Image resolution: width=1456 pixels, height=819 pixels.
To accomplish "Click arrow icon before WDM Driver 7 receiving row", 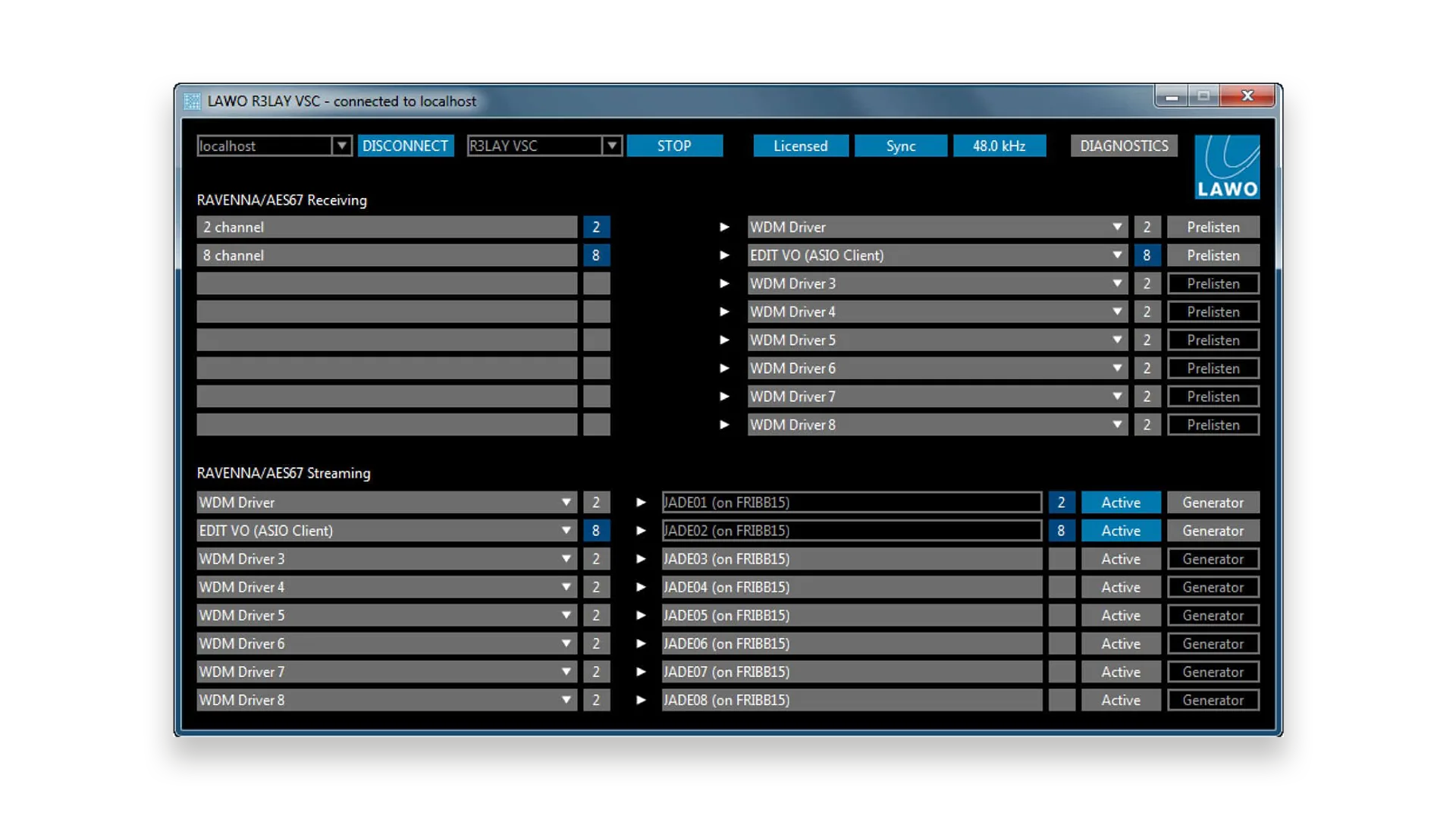I will tap(724, 397).
